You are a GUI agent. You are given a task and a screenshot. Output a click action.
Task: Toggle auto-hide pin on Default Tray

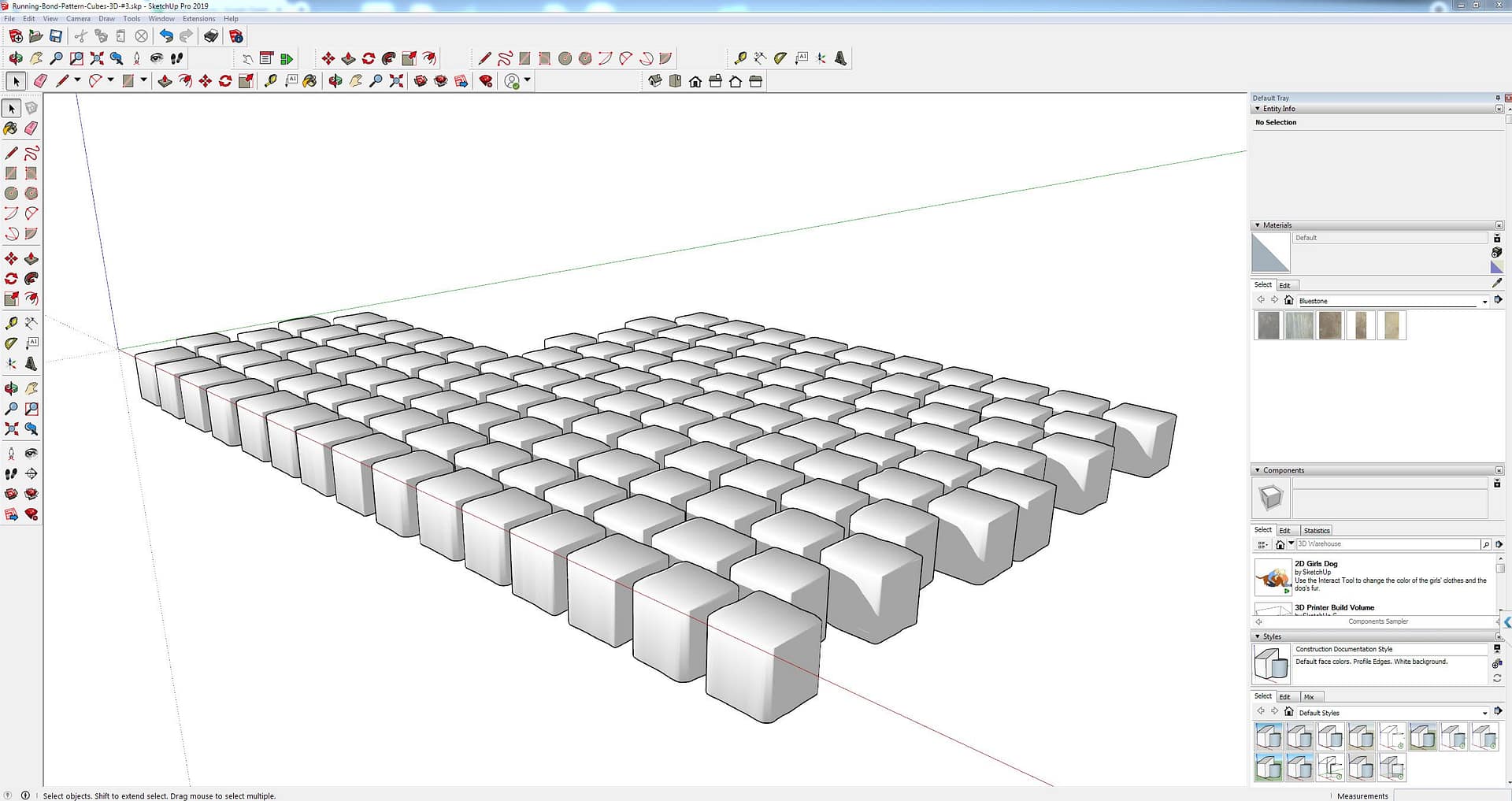[1497, 98]
